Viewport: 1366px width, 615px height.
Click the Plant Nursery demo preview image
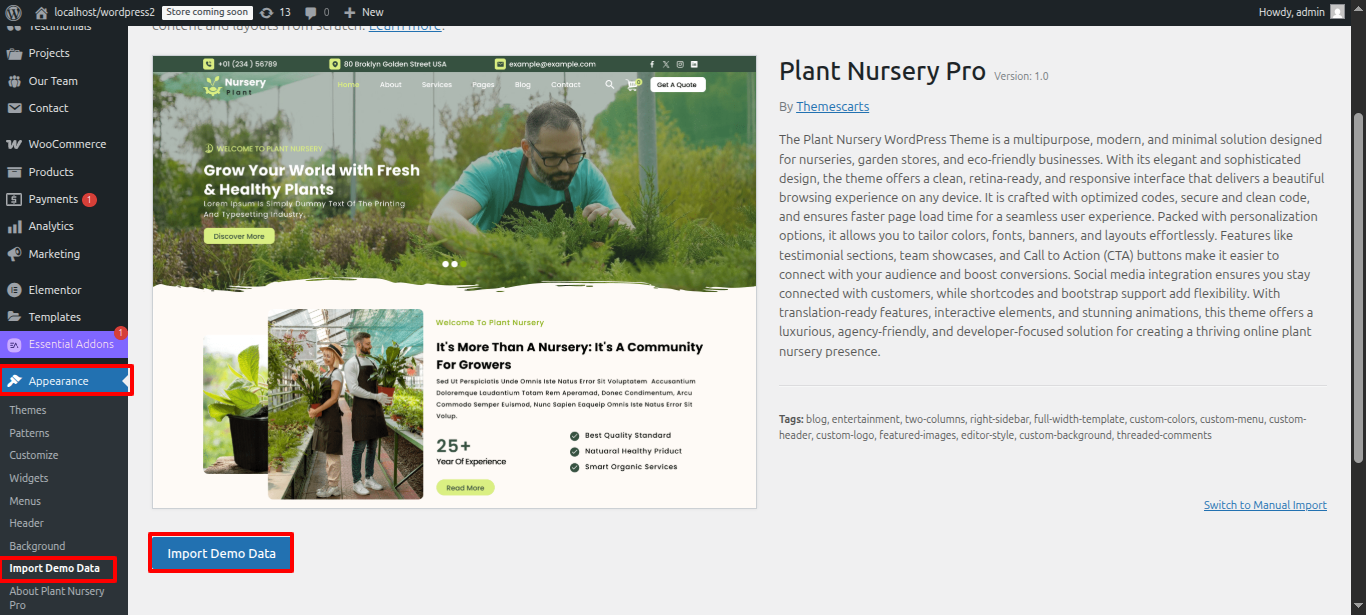tap(454, 282)
